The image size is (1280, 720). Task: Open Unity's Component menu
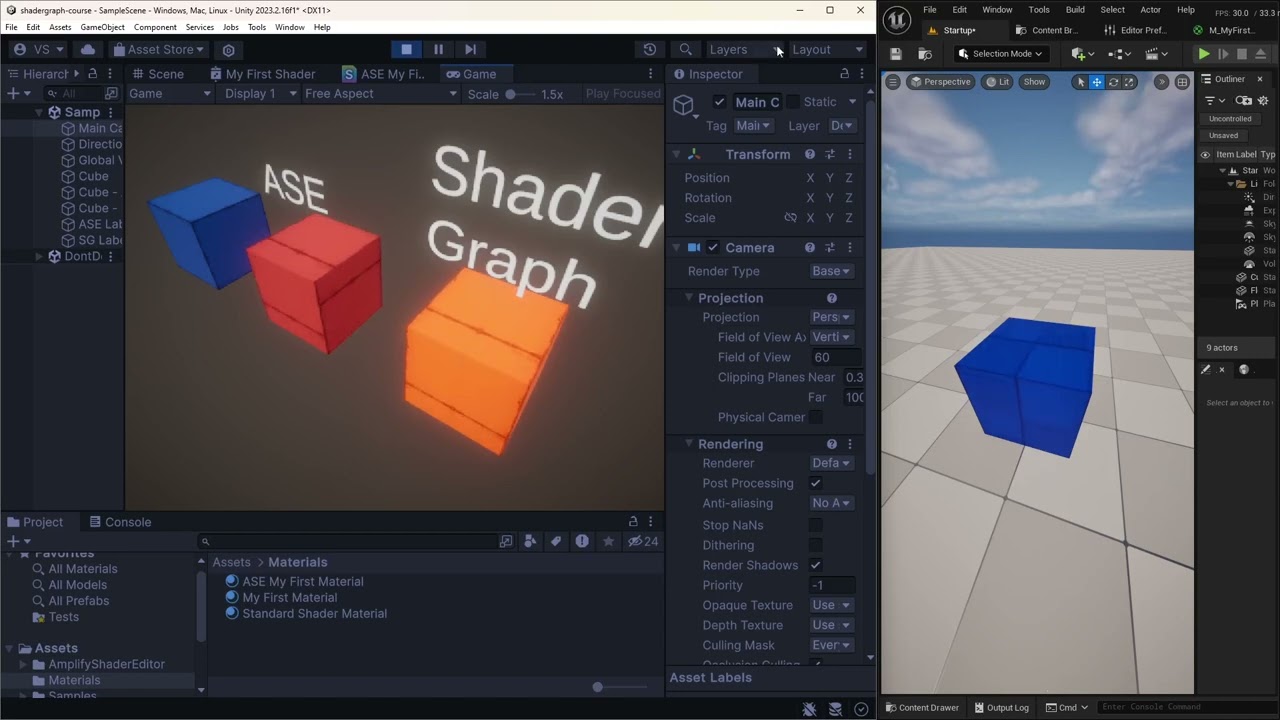pos(155,27)
